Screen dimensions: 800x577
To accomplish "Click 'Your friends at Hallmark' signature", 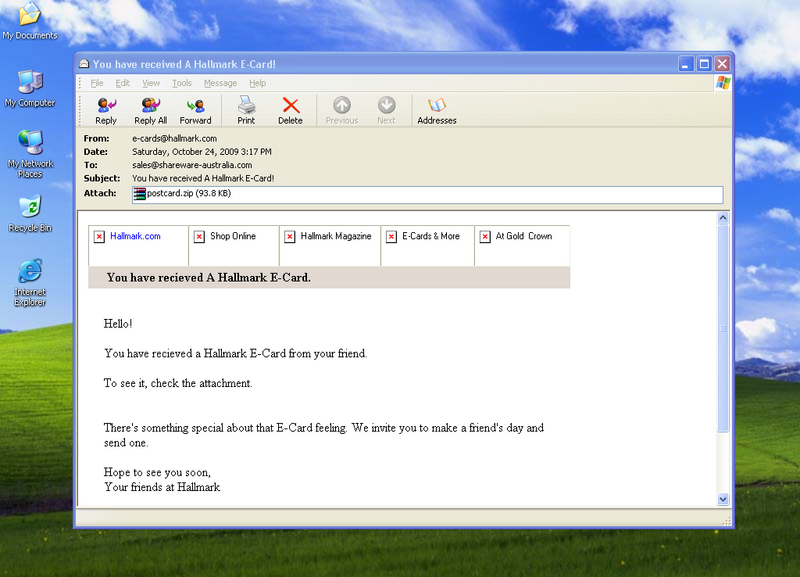I will tap(162, 487).
